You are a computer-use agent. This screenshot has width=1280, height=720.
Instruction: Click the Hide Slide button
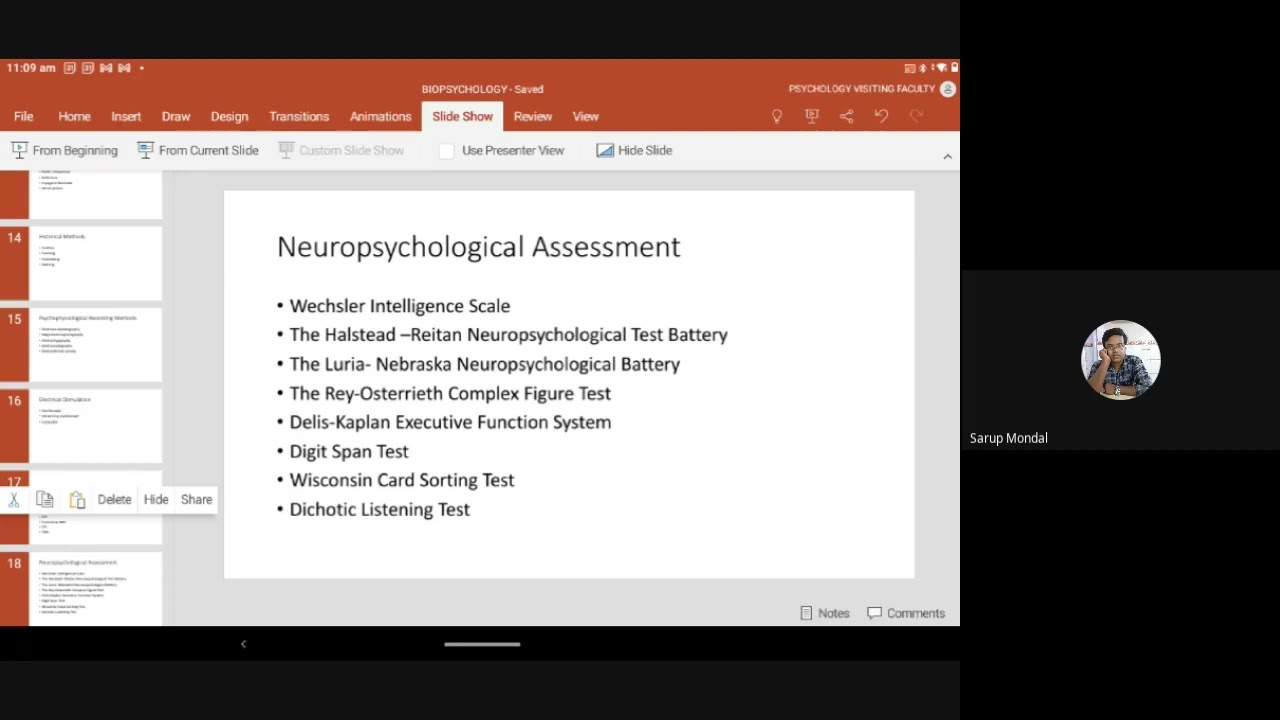[x=634, y=150]
